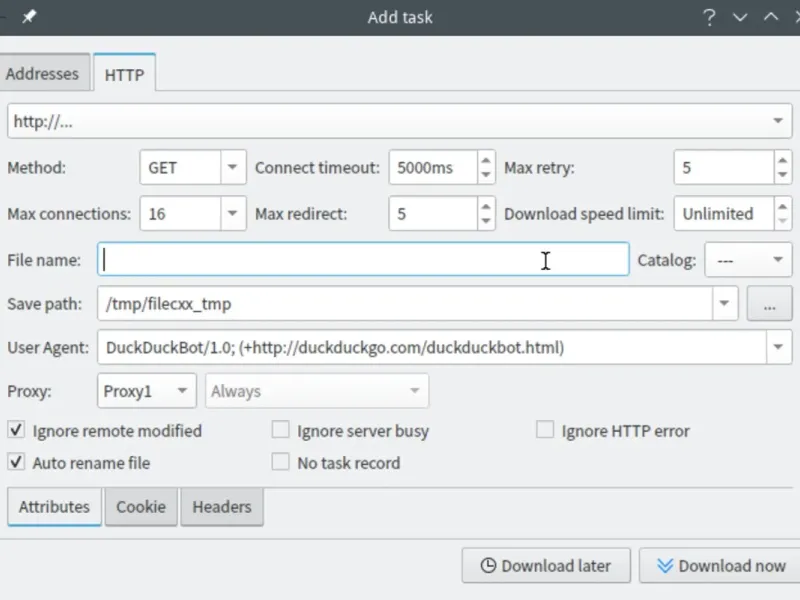The height and width of the screenshot is (600, 800).
Task: Open the Method dropdown
Action: pos(233,168)
